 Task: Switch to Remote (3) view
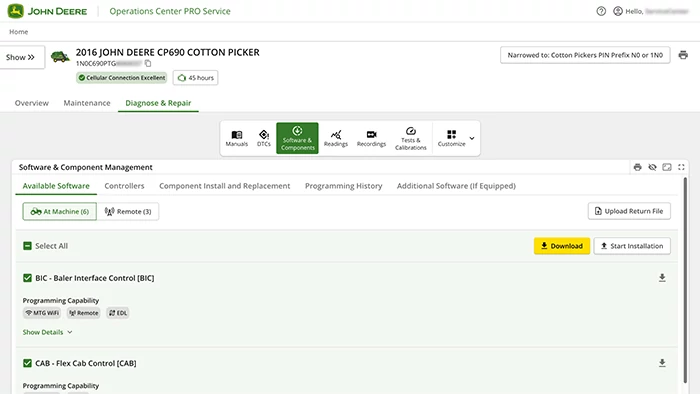(x=128, y=212)
